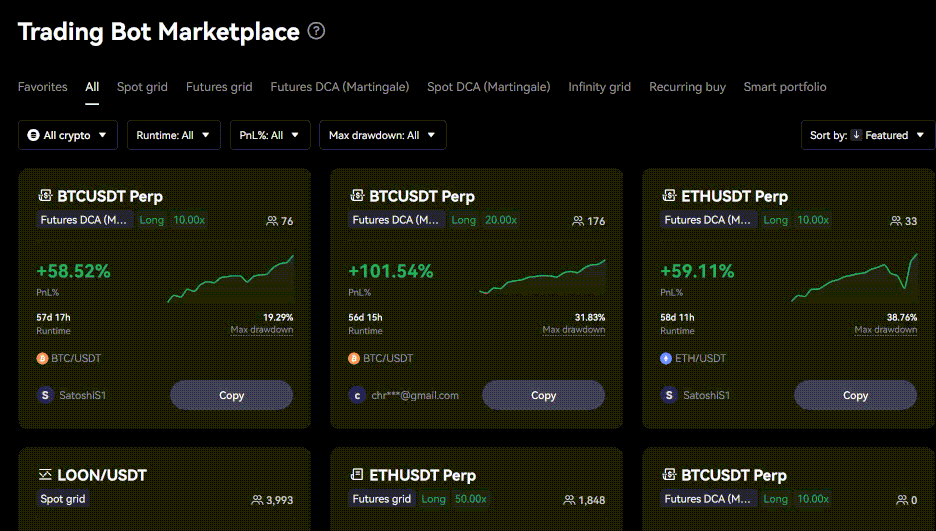Click the 58d 11h runtime value
Viewport: 936px width, 531px height.
pyautogui.click(x=677, y=317)
